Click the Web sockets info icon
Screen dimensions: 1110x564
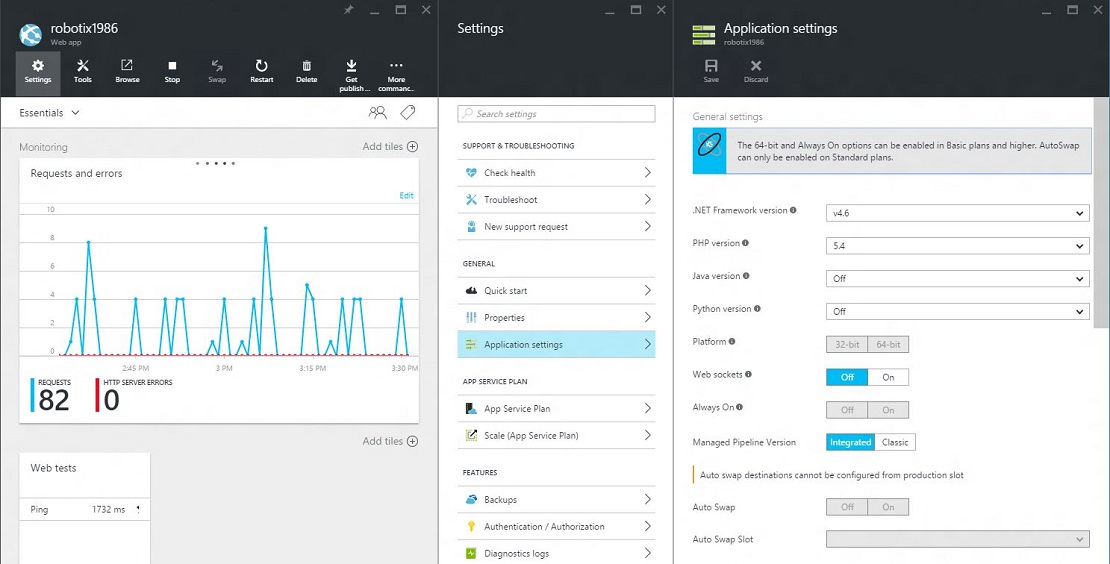(748, 374)
